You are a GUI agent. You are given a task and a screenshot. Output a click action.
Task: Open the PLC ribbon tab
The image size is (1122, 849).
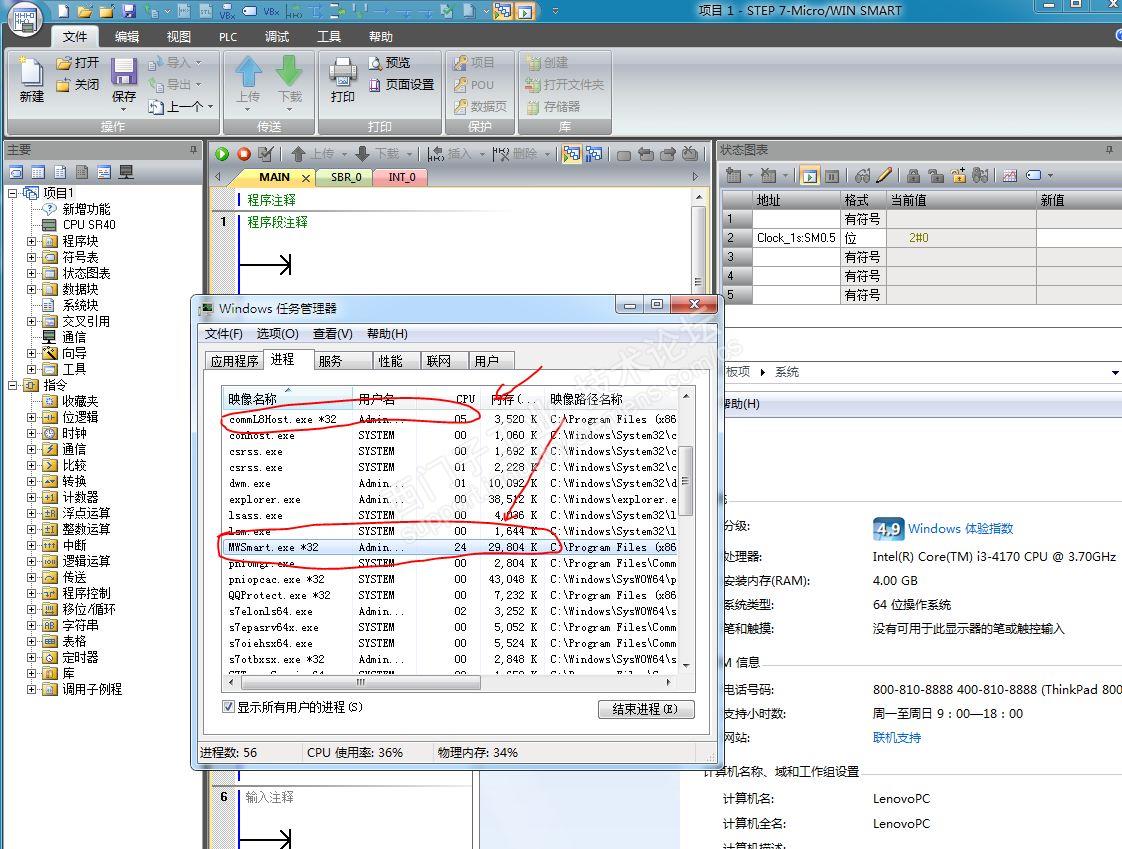point(228,37)
